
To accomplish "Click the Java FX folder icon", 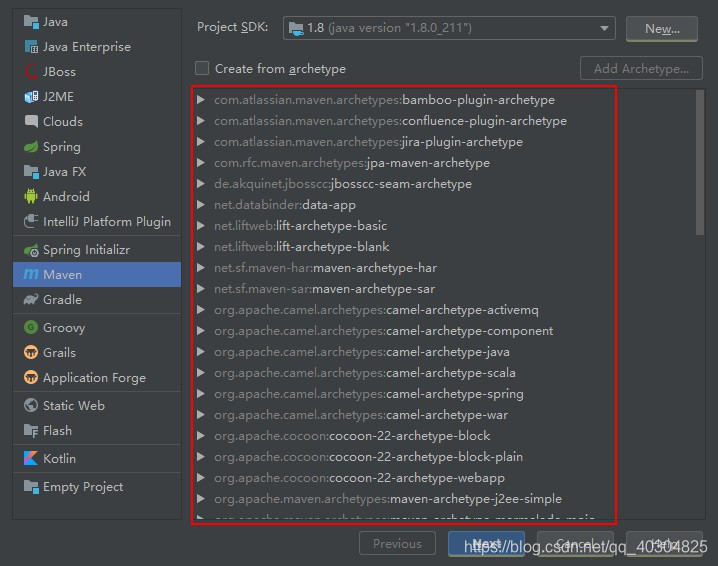I will (31, 172).
